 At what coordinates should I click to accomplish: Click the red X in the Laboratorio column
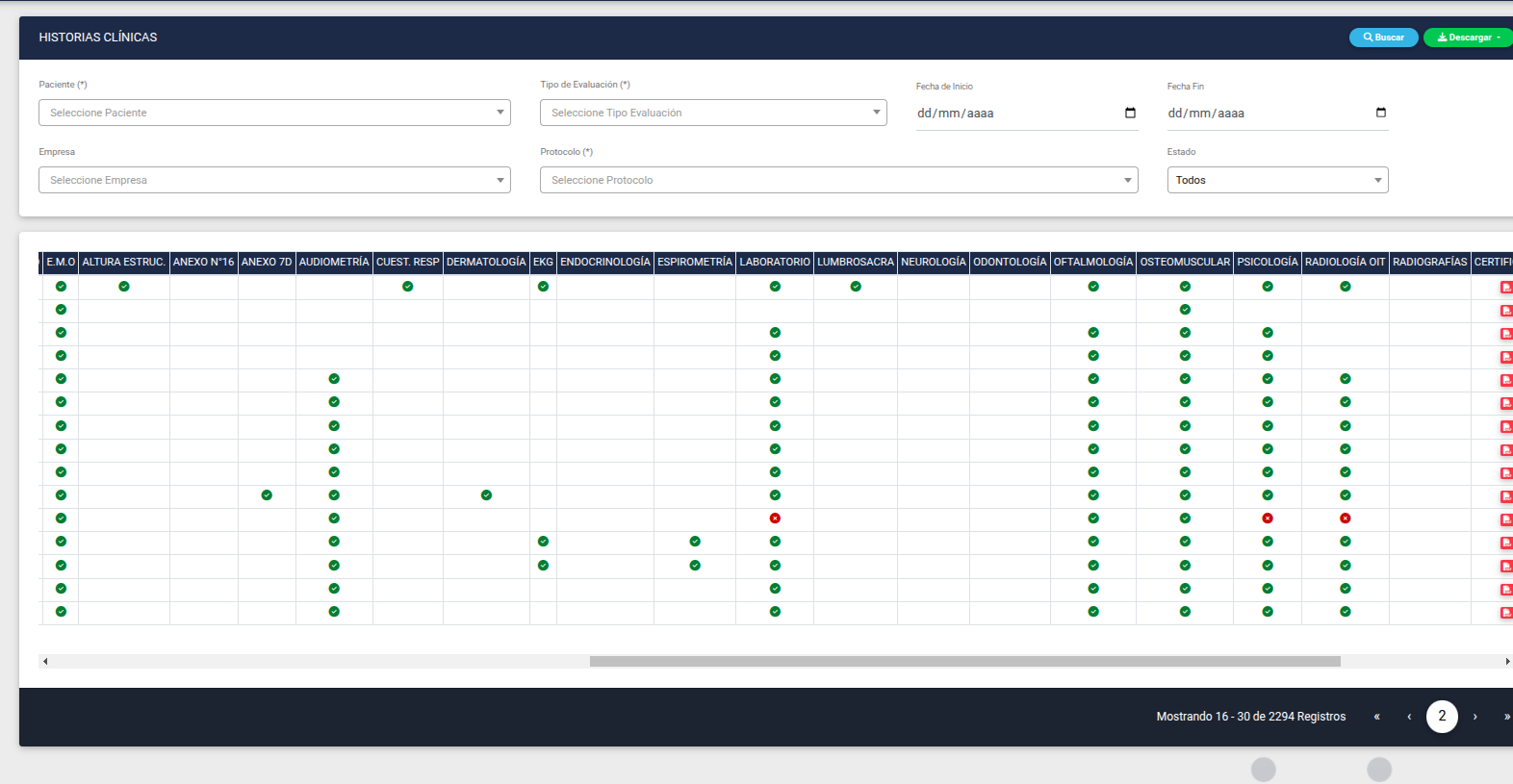775,518
